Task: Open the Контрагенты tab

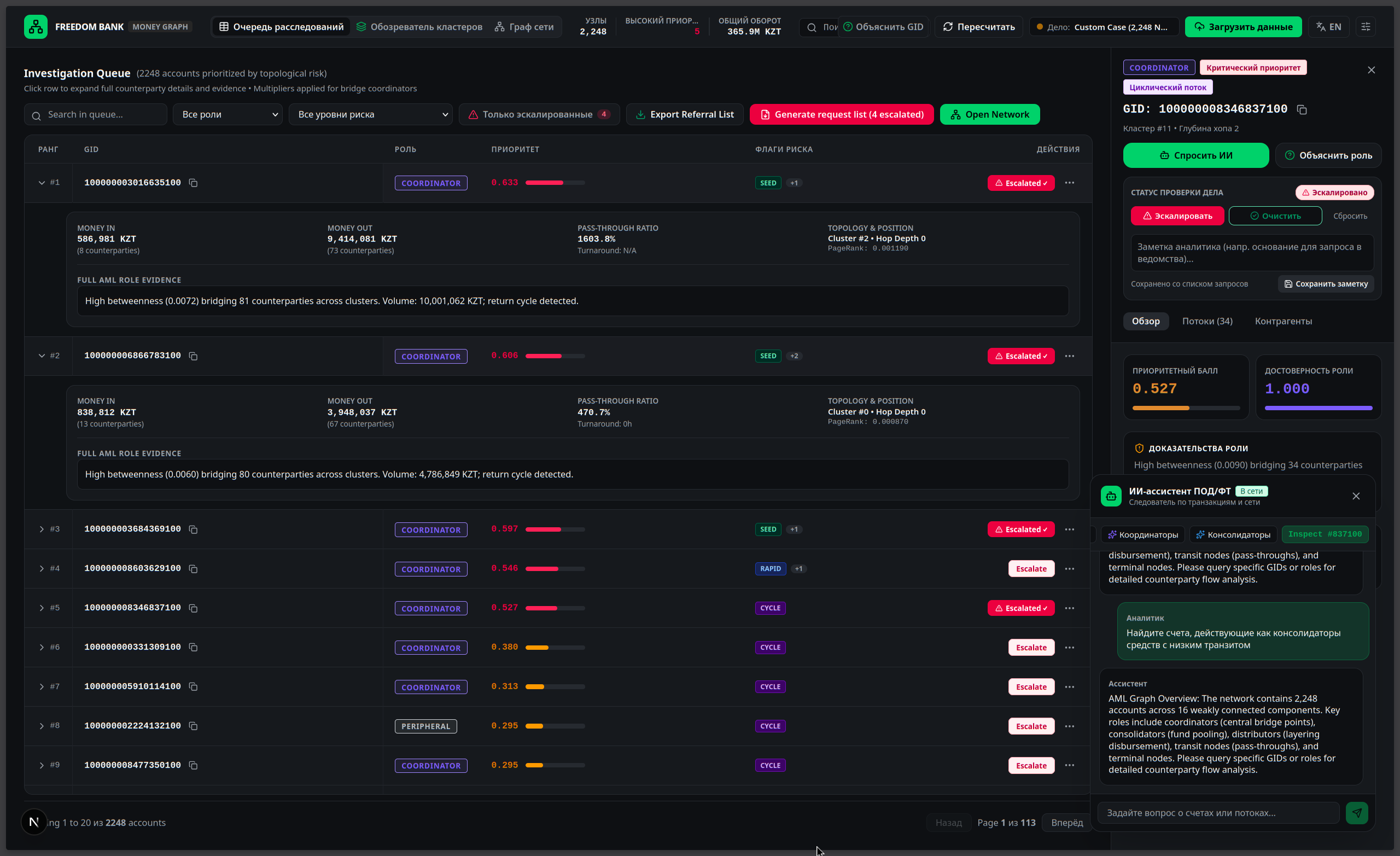Action: point(1283,321)
